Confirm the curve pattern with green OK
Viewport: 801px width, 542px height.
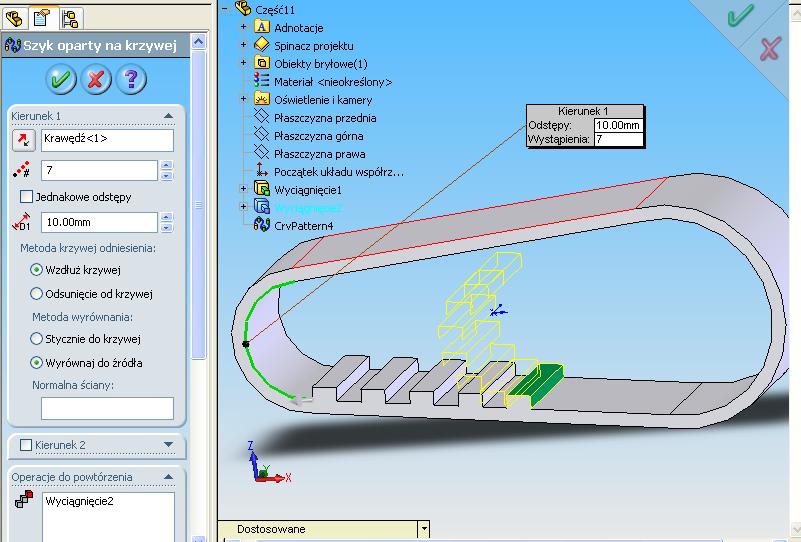(61, 79)
